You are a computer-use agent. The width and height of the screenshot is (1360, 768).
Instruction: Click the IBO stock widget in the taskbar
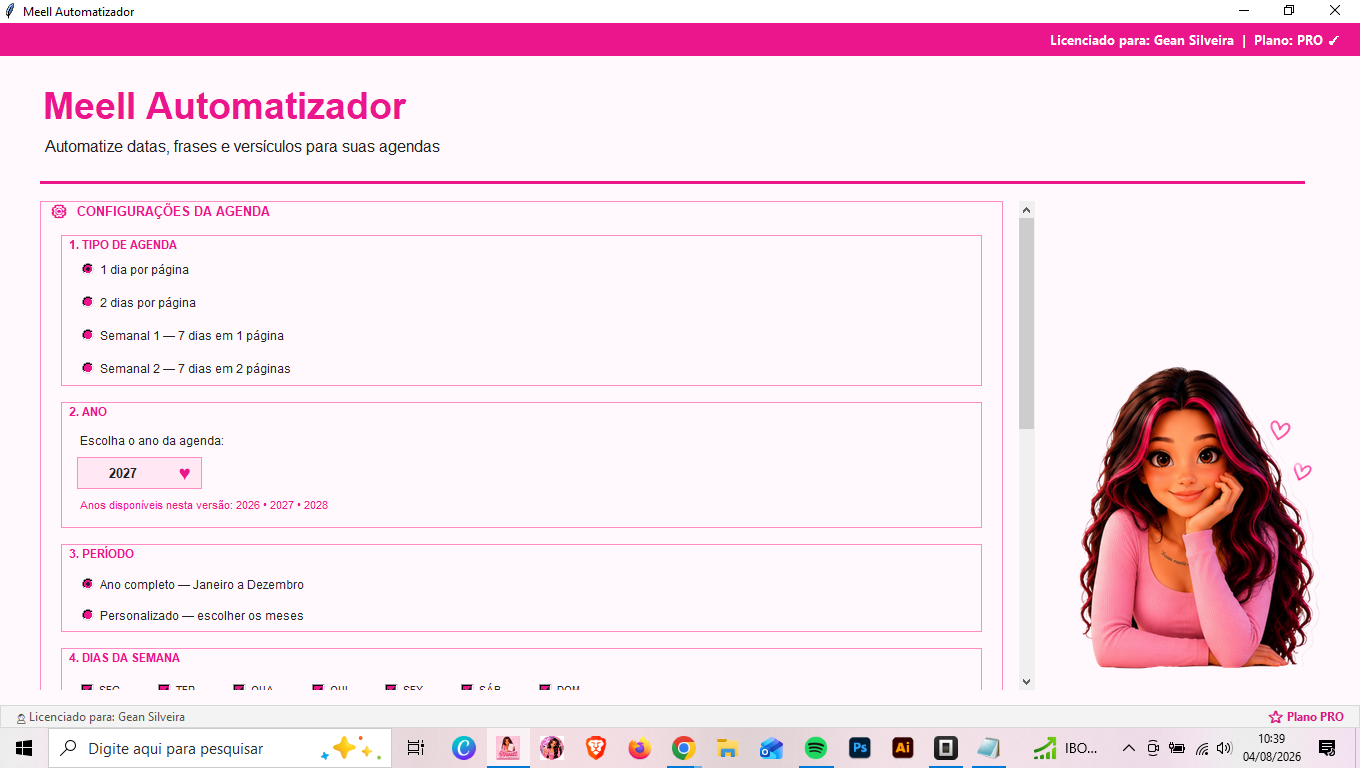point(1067,748)
